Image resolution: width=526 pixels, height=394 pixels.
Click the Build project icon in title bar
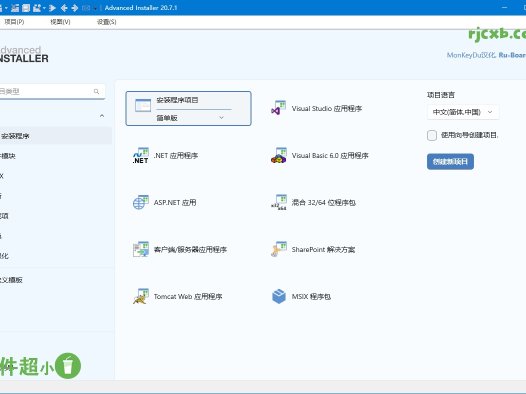pyautogui.click(x=37, y=8)
